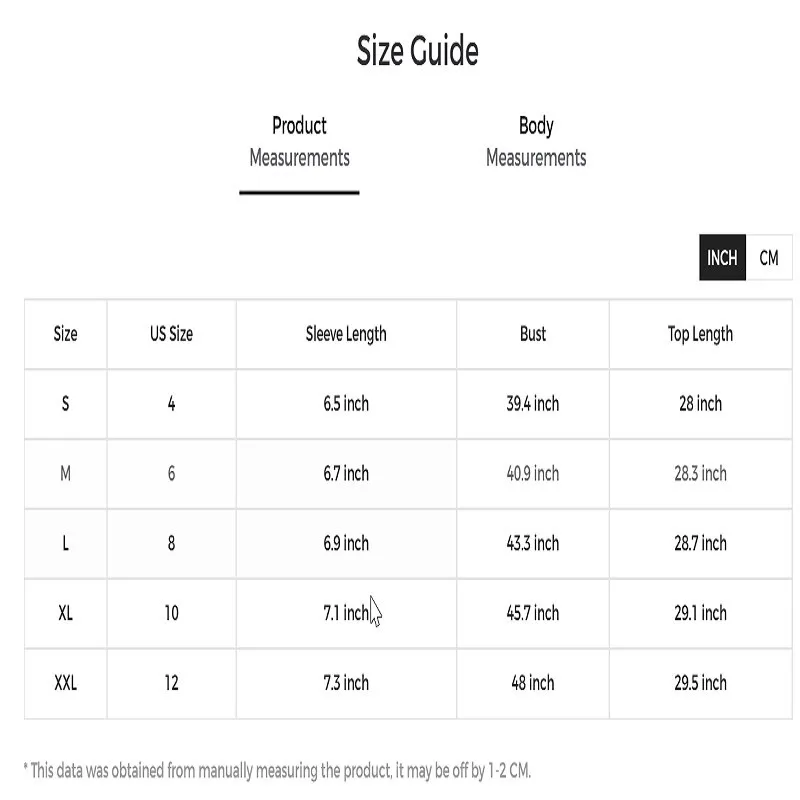800x800 pixels.
Task: Select the S size row label
Action: (65, 404)
